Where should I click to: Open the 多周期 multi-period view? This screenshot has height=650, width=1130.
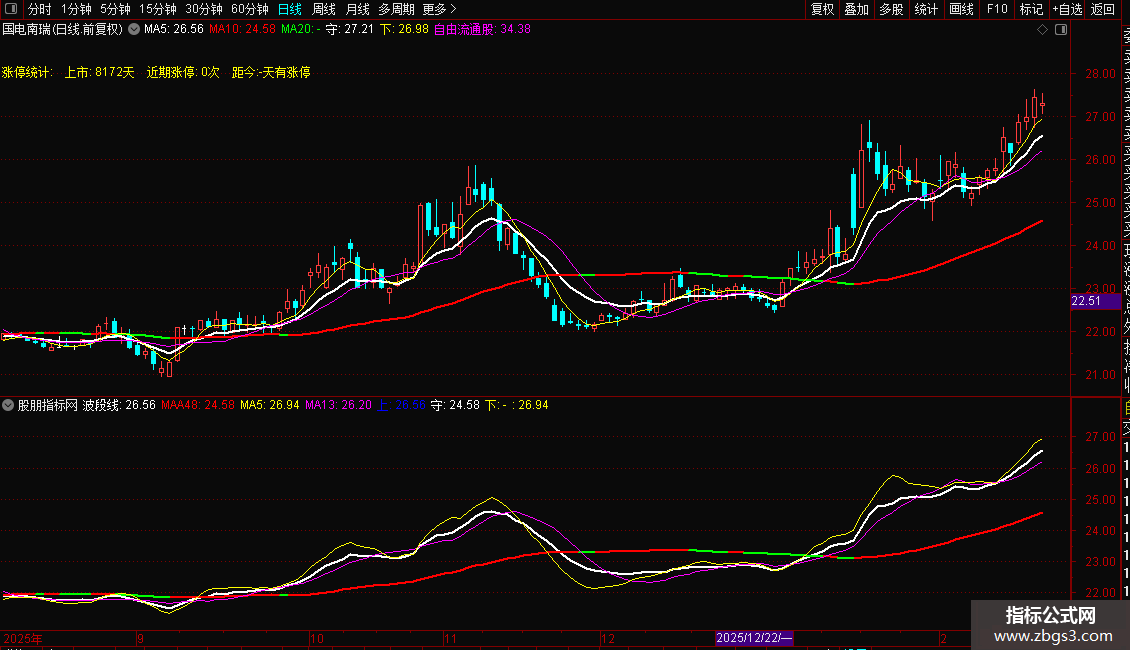point(396,9)
